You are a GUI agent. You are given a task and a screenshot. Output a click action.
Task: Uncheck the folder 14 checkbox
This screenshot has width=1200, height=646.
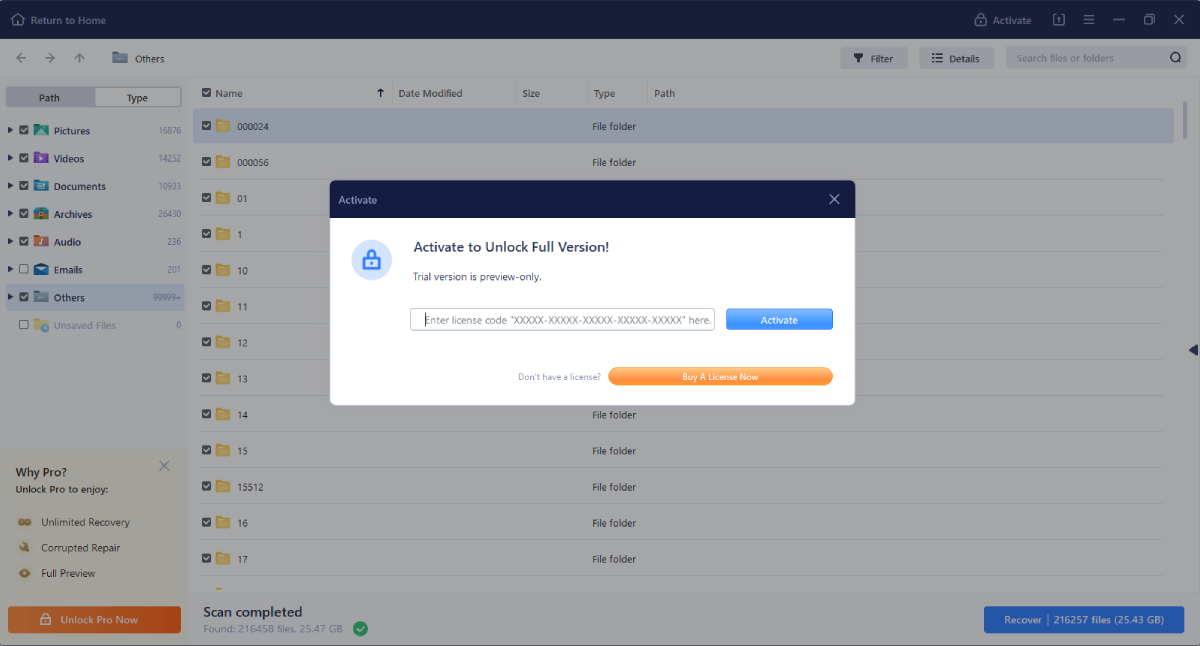coord(206,414)
